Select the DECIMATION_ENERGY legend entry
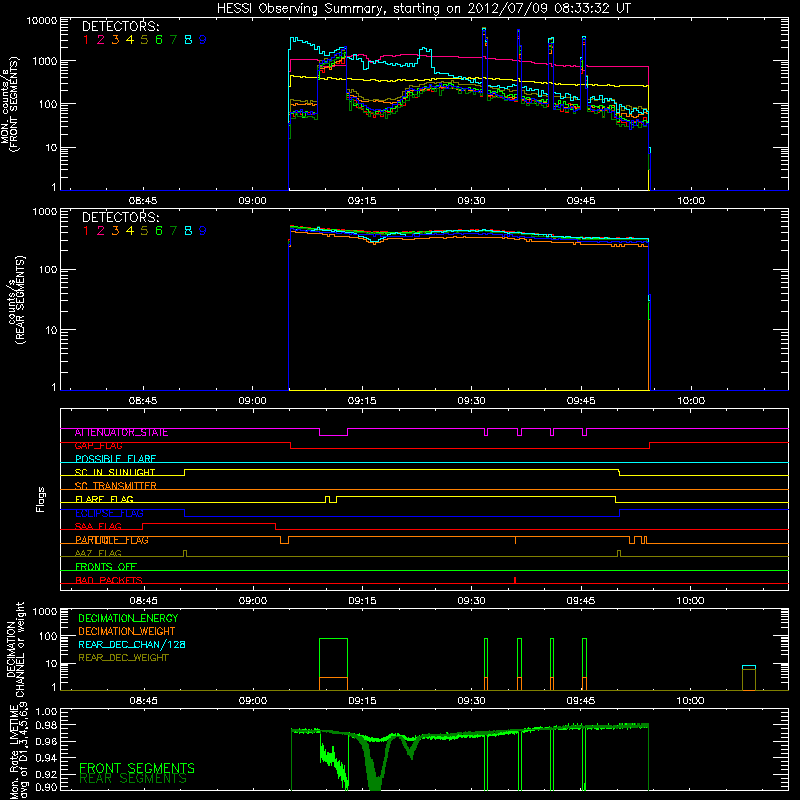Screen dimensions: 800x800 click(128, 618)
